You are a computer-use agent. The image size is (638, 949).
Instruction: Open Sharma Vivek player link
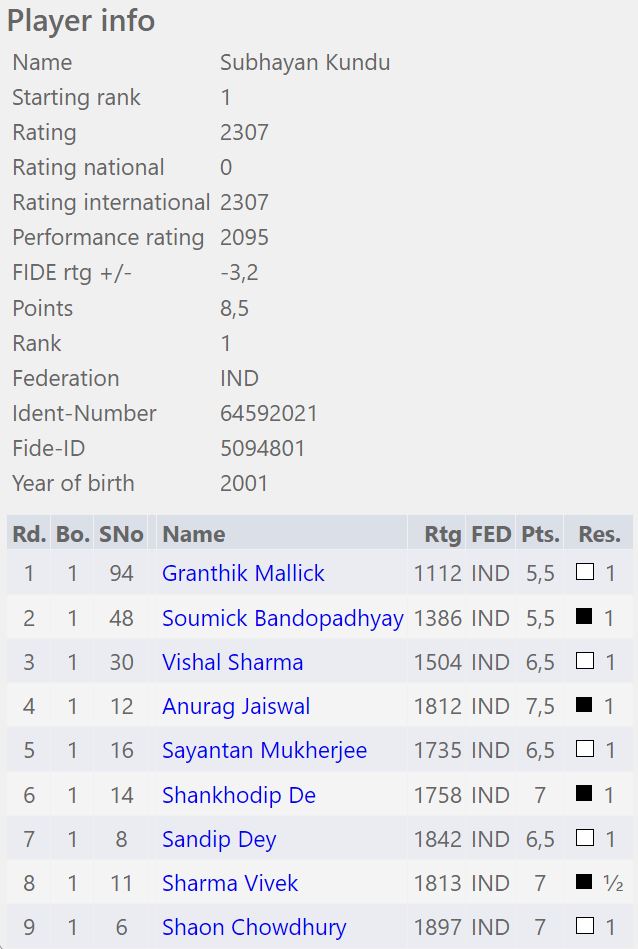[230, 884]
